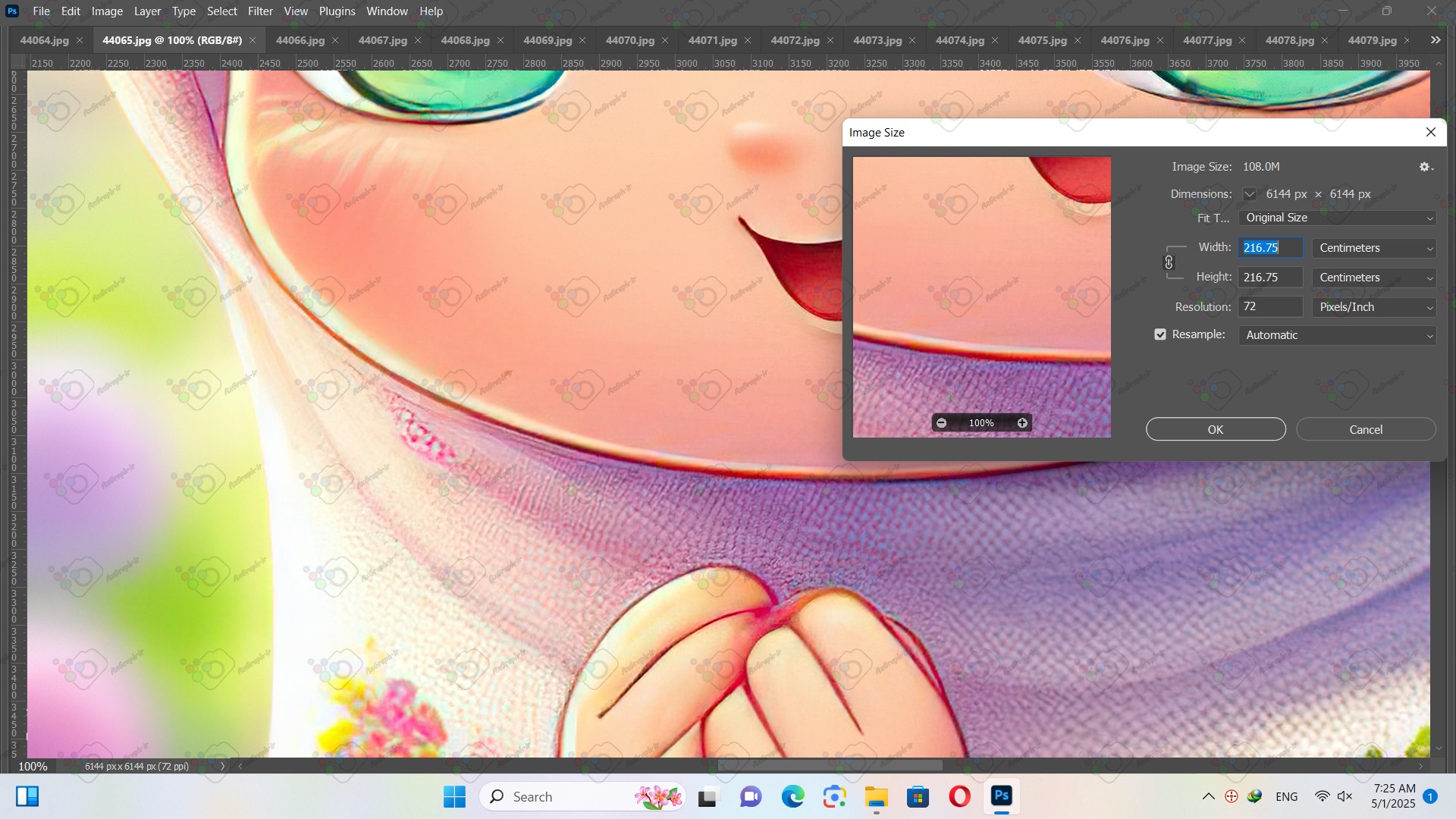The image size is (1456, 819).
Task: Toggle the constrain proportions link icon
Action: coord(1169,262)
